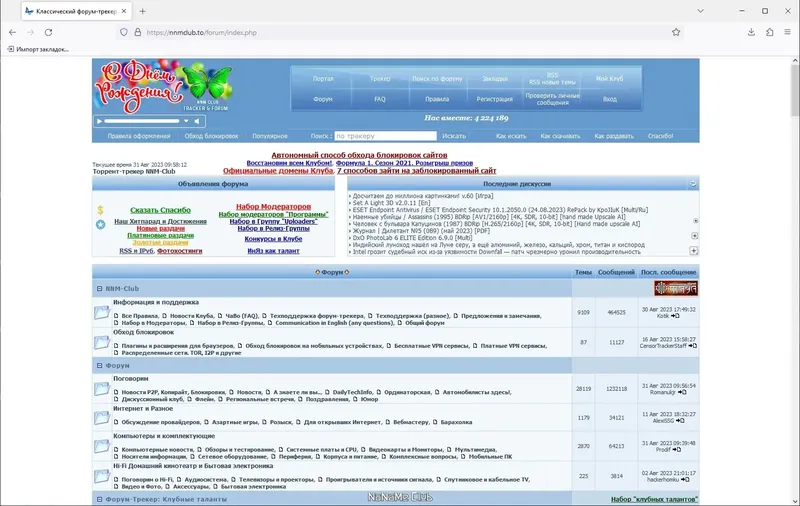
Task: Open the Трекер navigation item
Action: point(380,79)
